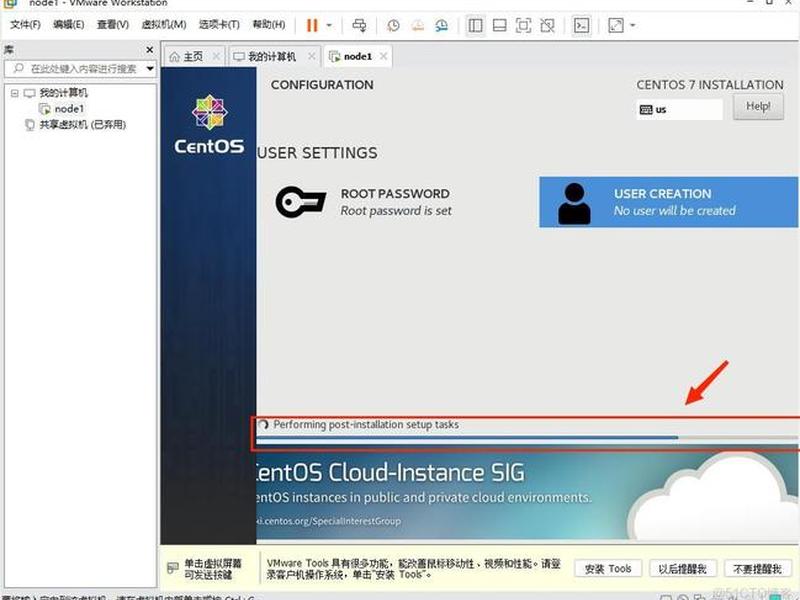Open the dropdown arrow next to the pause button
This screenshot has width=800, height=600.
(x=329, y=25)
